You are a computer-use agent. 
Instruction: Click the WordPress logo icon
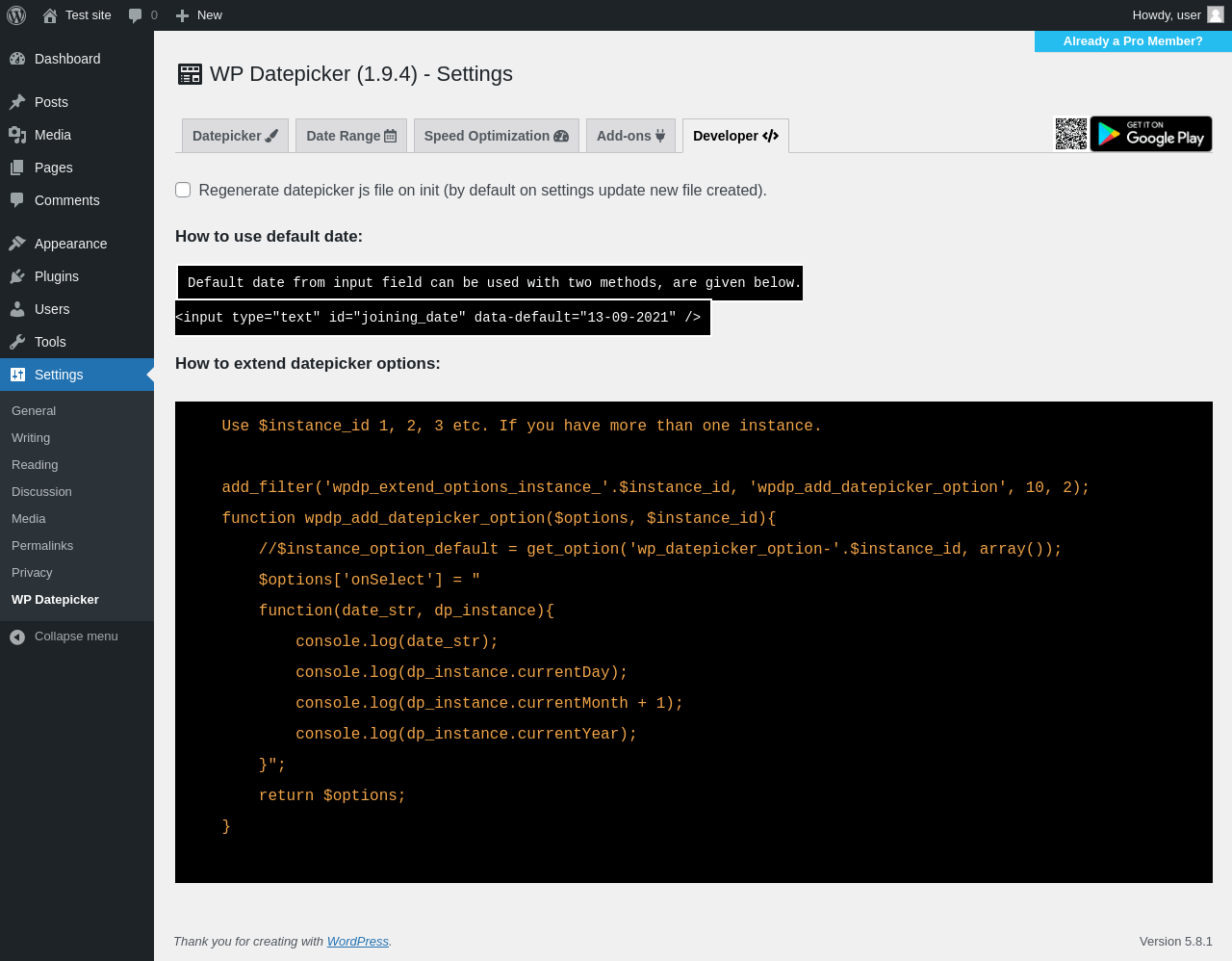[16, 15]
